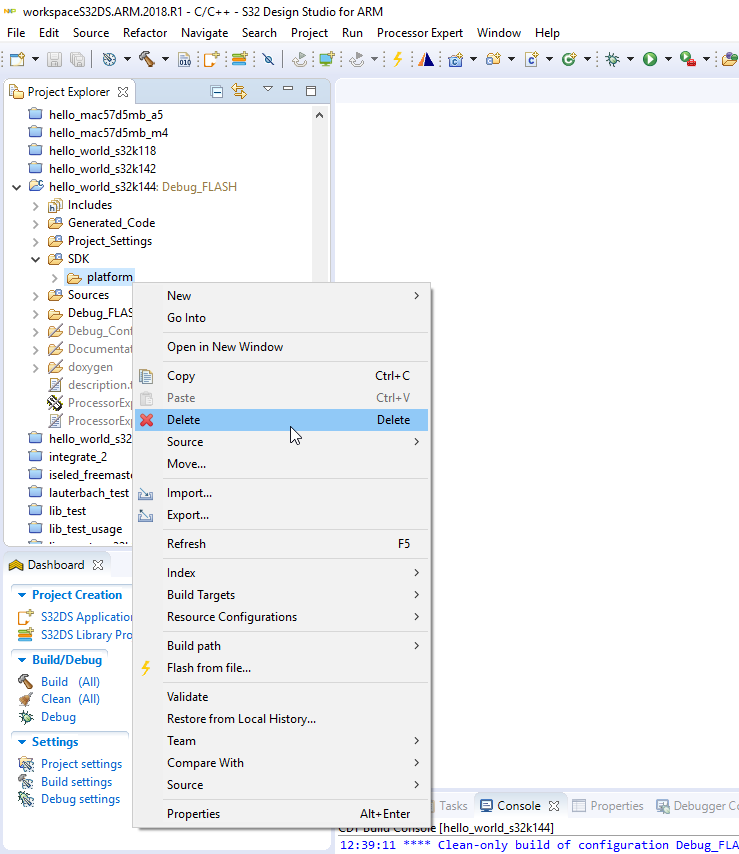The height and width of the screenshot is (854, 739).
Task: Expand the Generated_Code folder
Action: (x=35, y=223)
